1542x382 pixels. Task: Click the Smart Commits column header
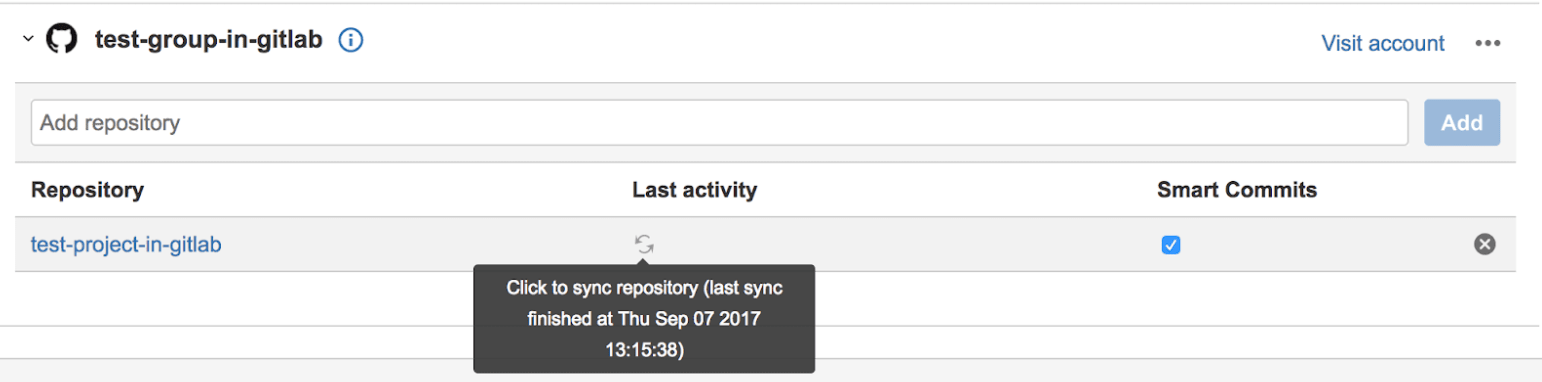coord(1237,190)
